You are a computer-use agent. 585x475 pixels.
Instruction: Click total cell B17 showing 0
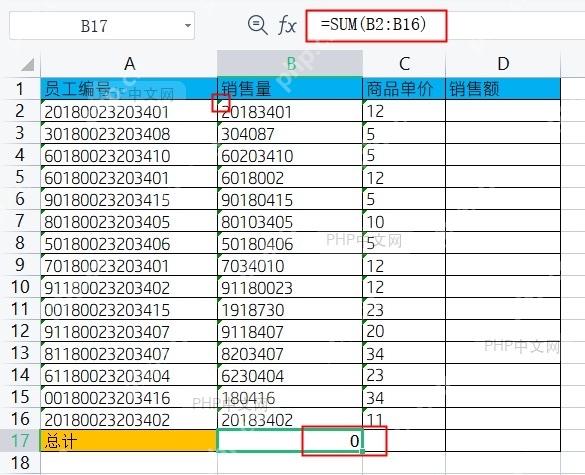click(290, 441)
